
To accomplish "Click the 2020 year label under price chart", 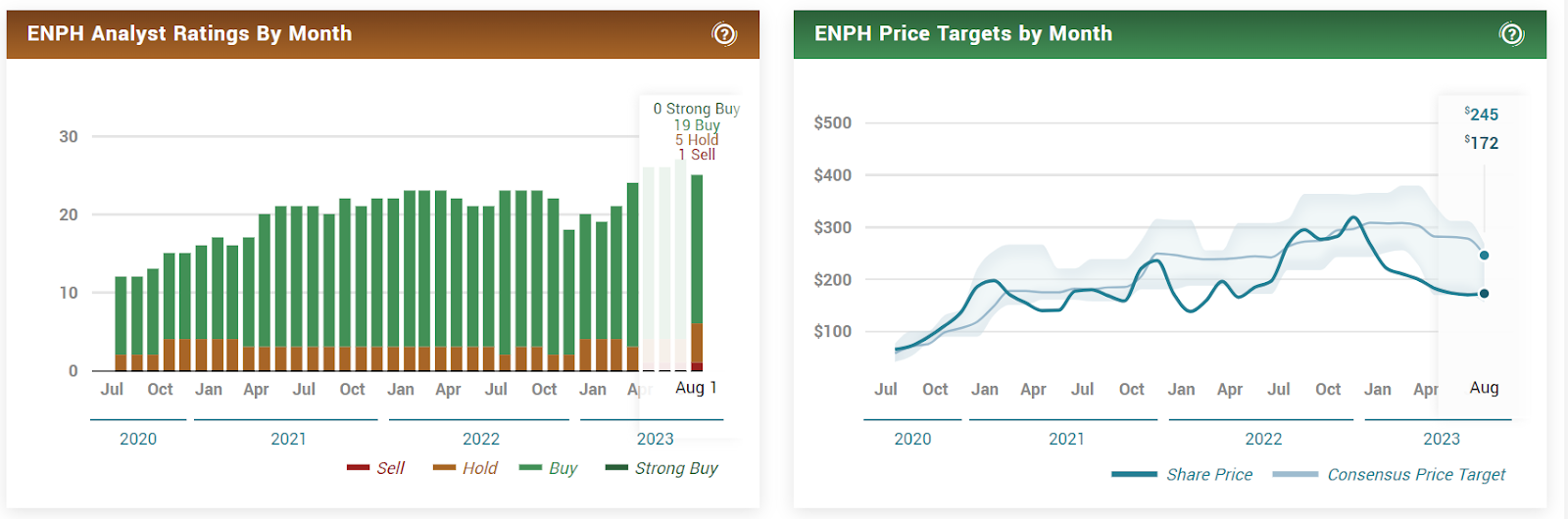I will 912,439.
